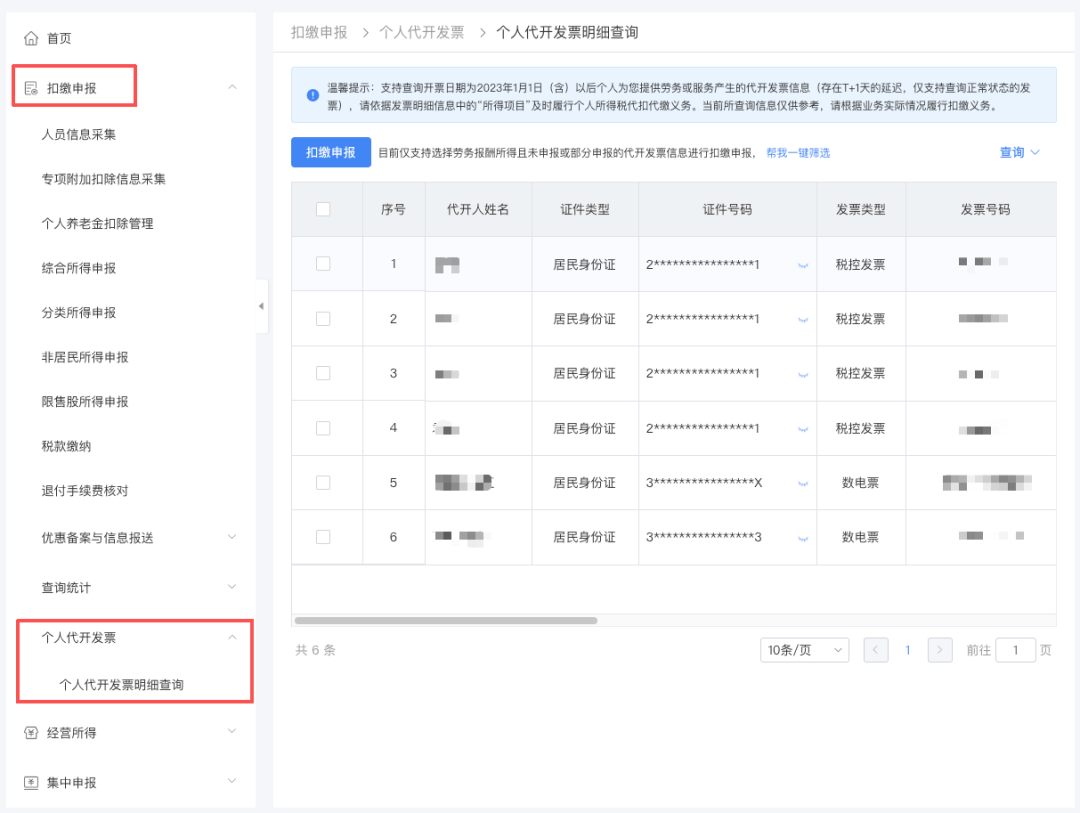Click the horizontal scrollbar under the table

coord(446,620)
